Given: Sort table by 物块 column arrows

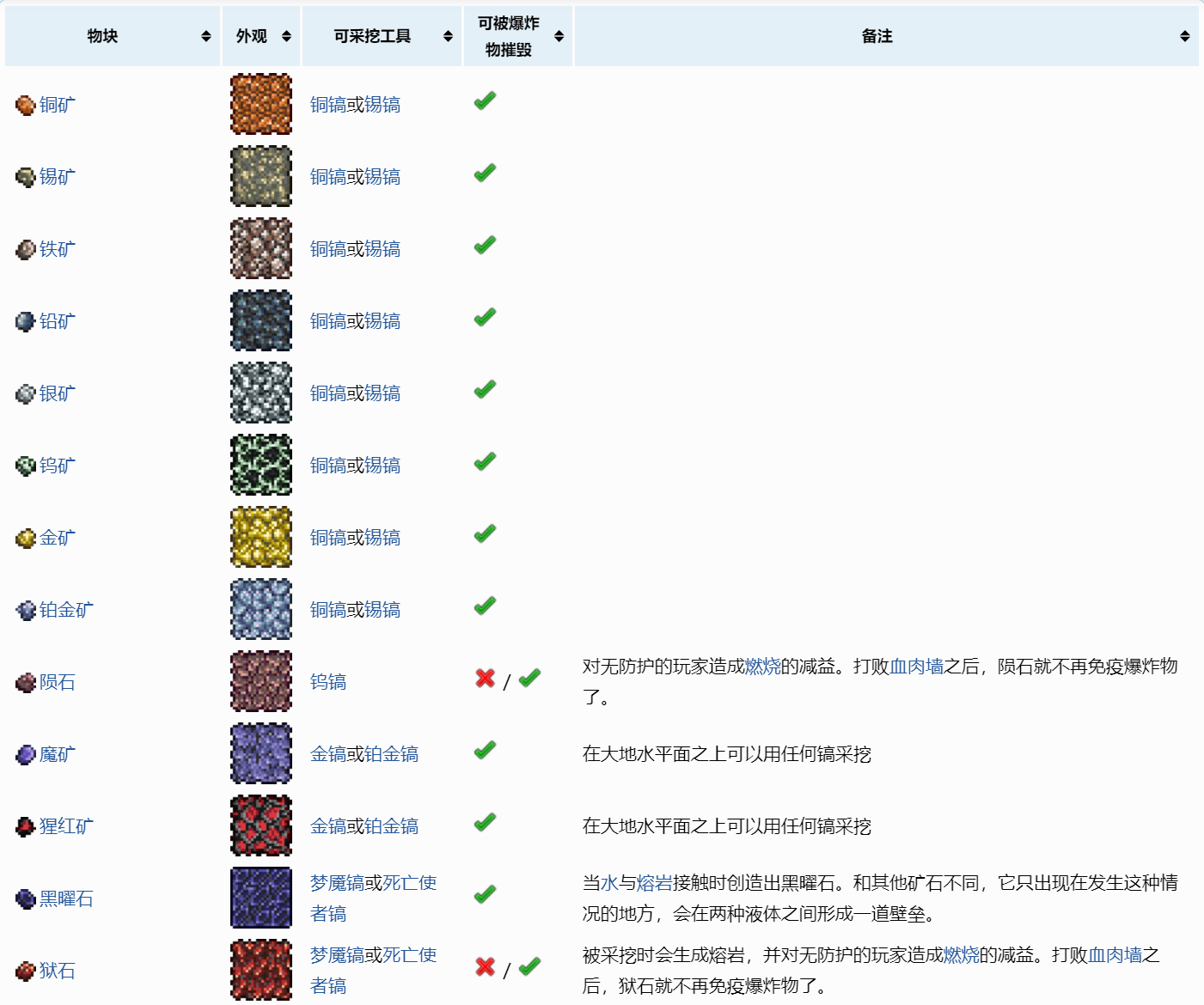Looking at the screenshot, I should [x=205, y=36].
